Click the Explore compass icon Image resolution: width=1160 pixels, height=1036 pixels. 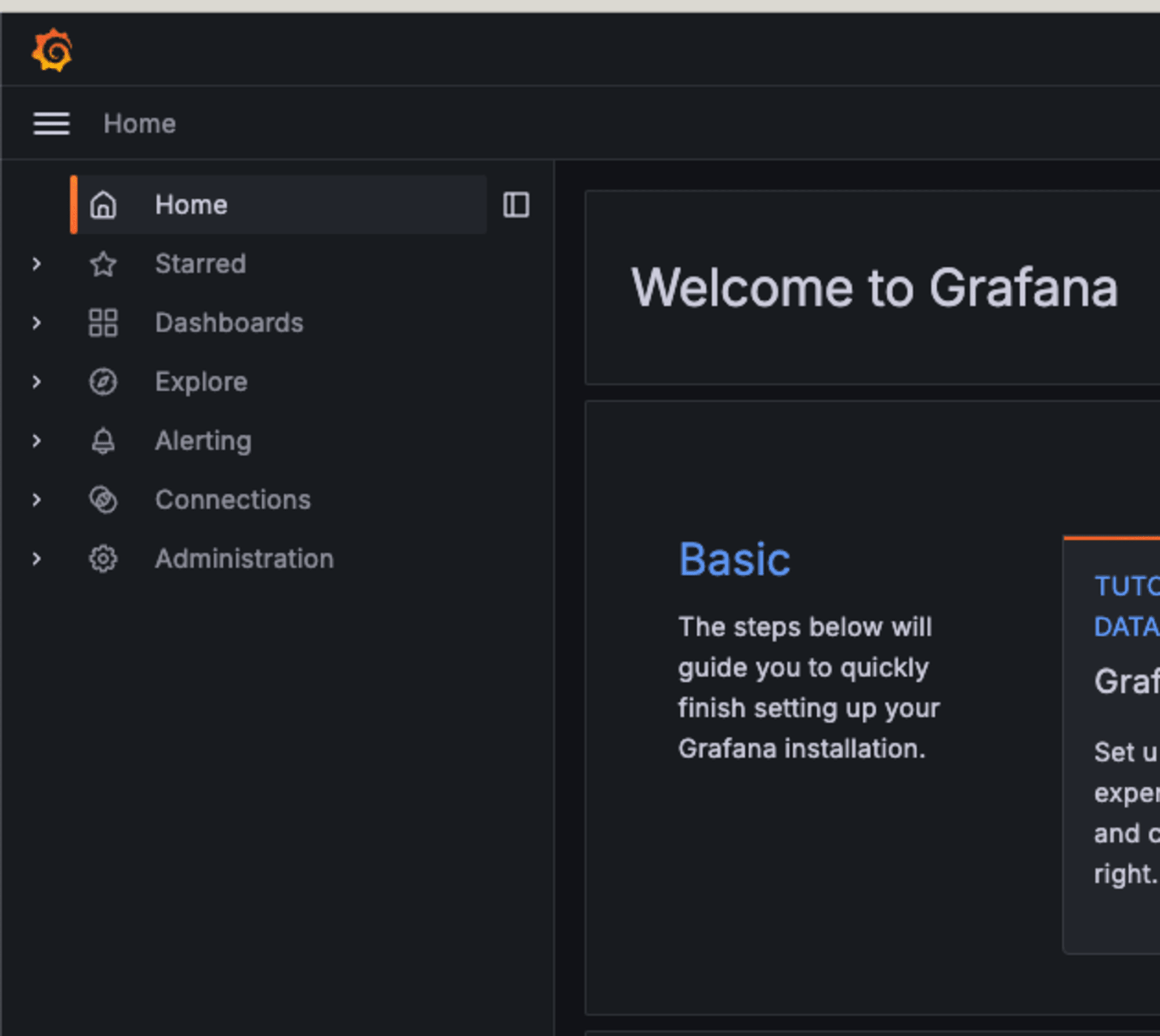coord(103,382)
